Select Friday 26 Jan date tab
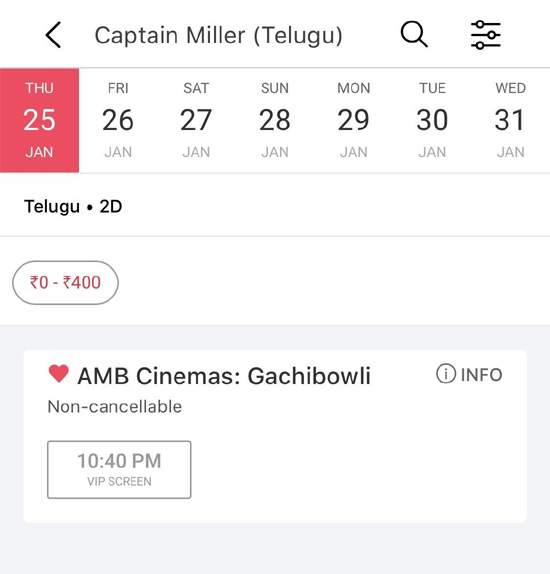 click(118, 120)
